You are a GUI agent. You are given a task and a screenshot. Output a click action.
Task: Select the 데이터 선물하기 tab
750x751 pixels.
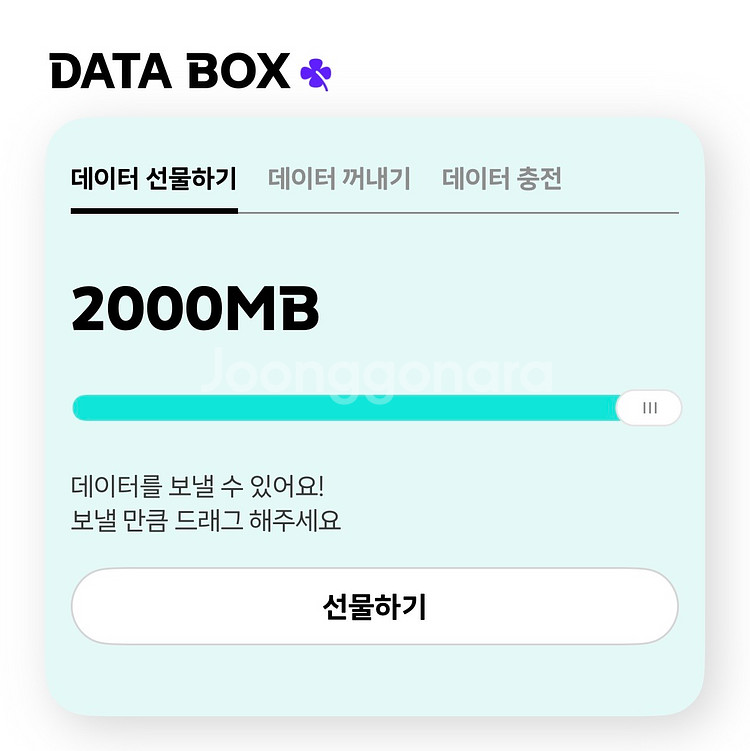154,179
